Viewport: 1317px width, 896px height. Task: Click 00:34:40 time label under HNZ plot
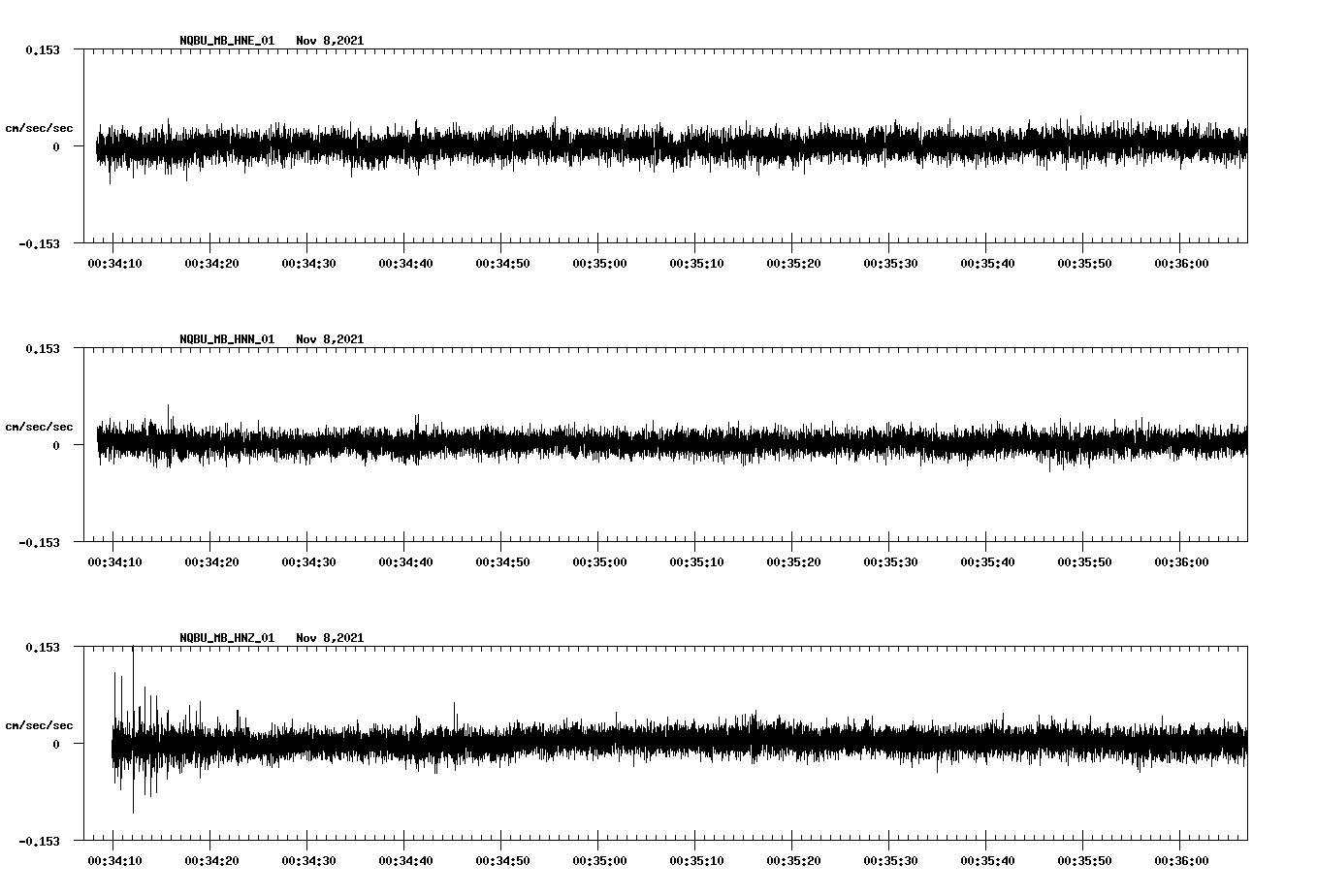click(x=405, y=861)
